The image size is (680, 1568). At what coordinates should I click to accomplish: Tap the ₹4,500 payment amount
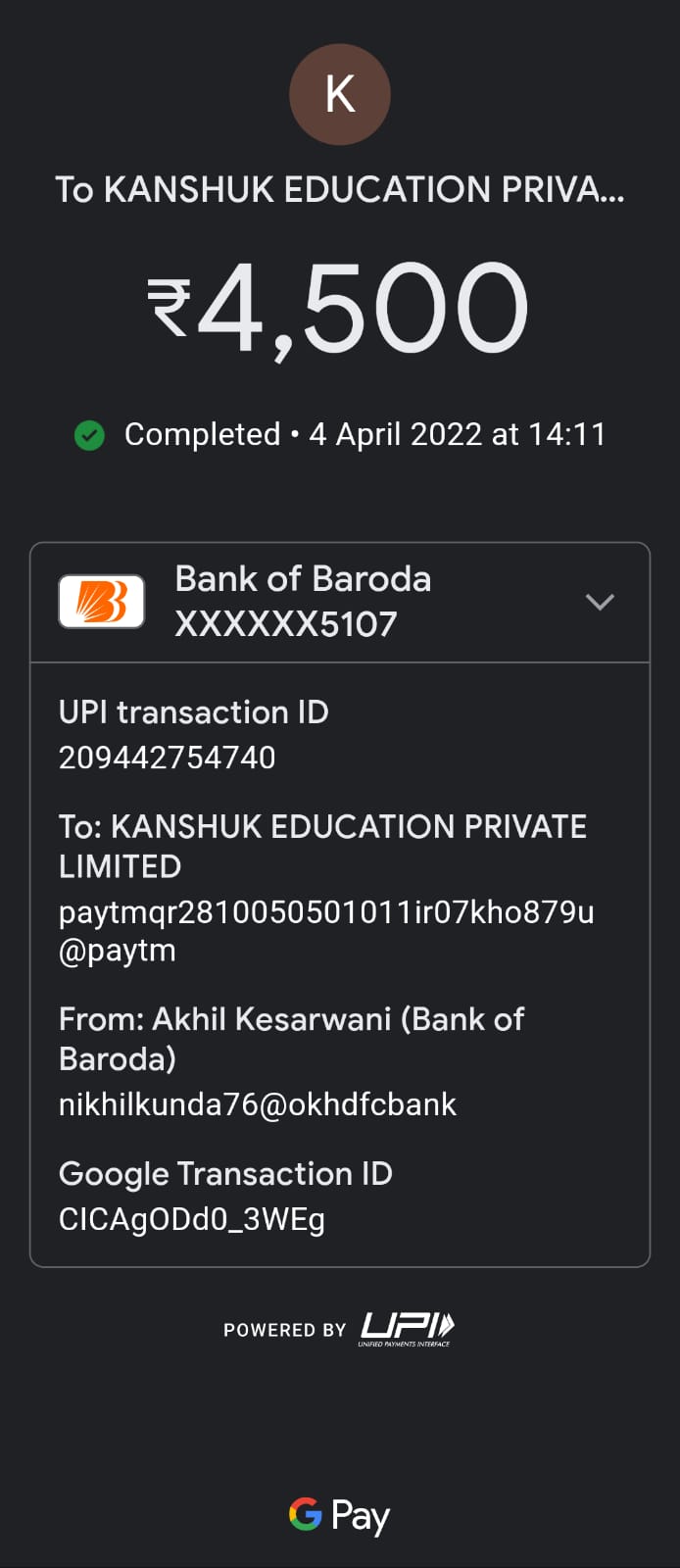click(339, 310)
